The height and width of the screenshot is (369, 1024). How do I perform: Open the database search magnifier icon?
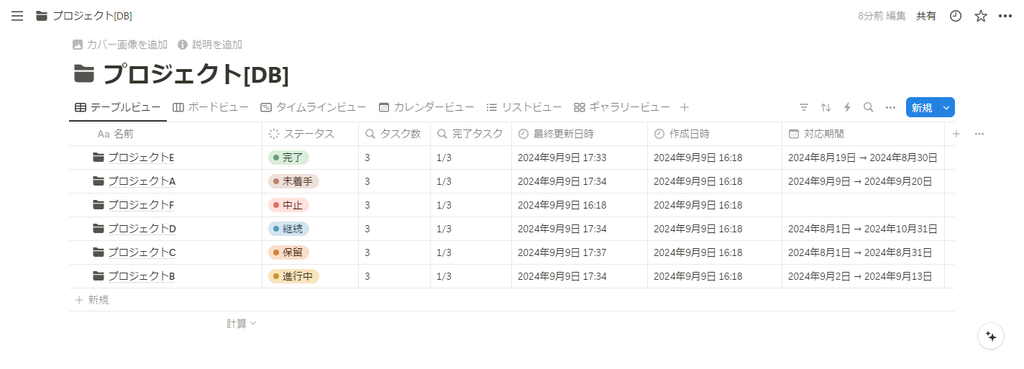tap(868, 107)
